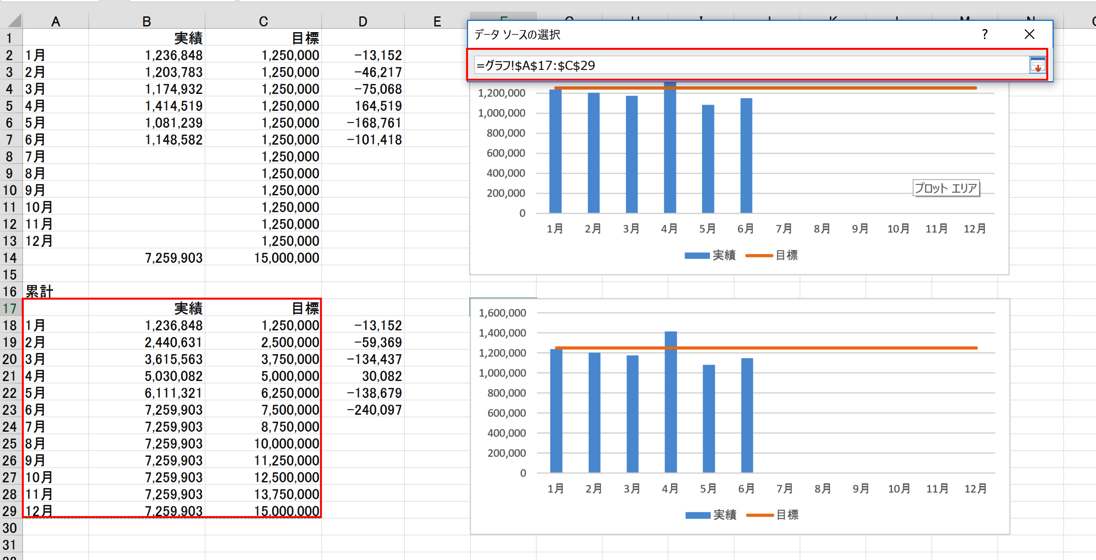This screenshot has width=1096, height=560.
Task: Select cell with value 1,174,932
Action: (x=147, y=89)
